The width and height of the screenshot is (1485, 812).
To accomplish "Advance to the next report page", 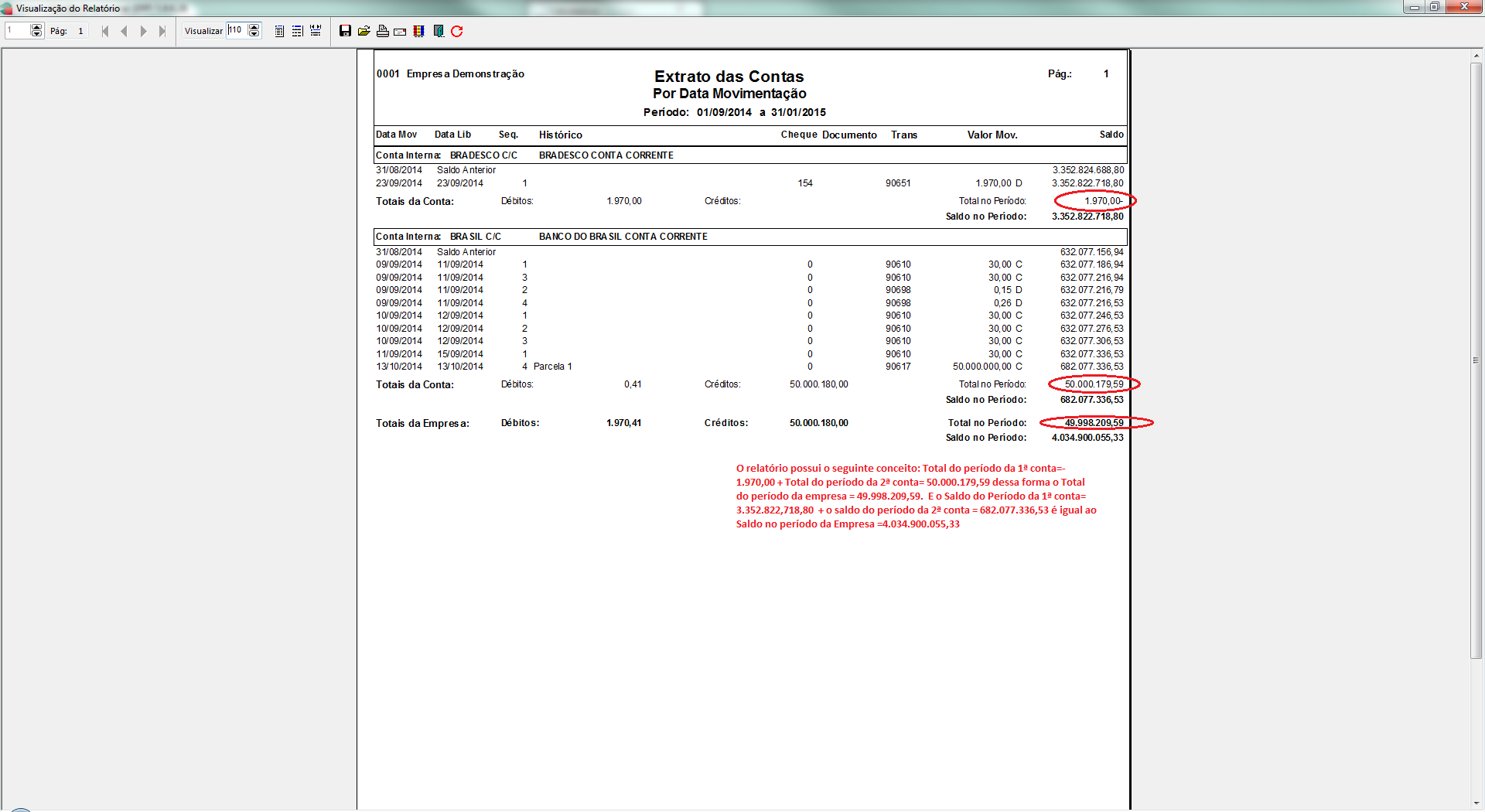I will pos(143,31).
